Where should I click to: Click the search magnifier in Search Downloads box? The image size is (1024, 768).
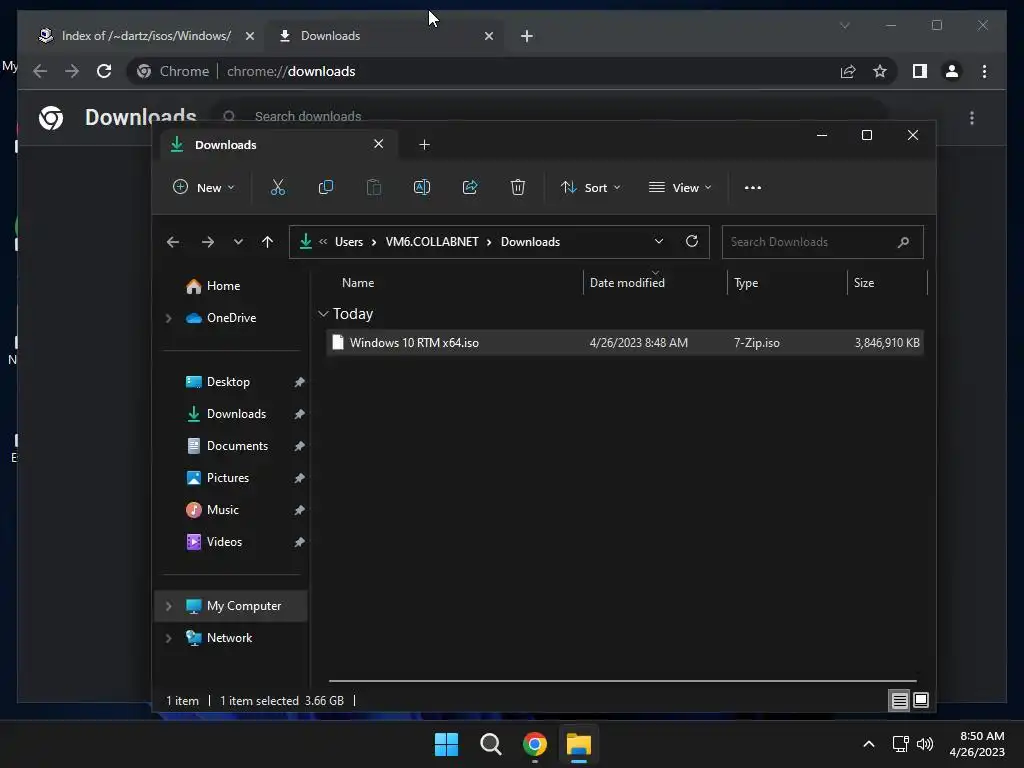(x=904, y=242)
